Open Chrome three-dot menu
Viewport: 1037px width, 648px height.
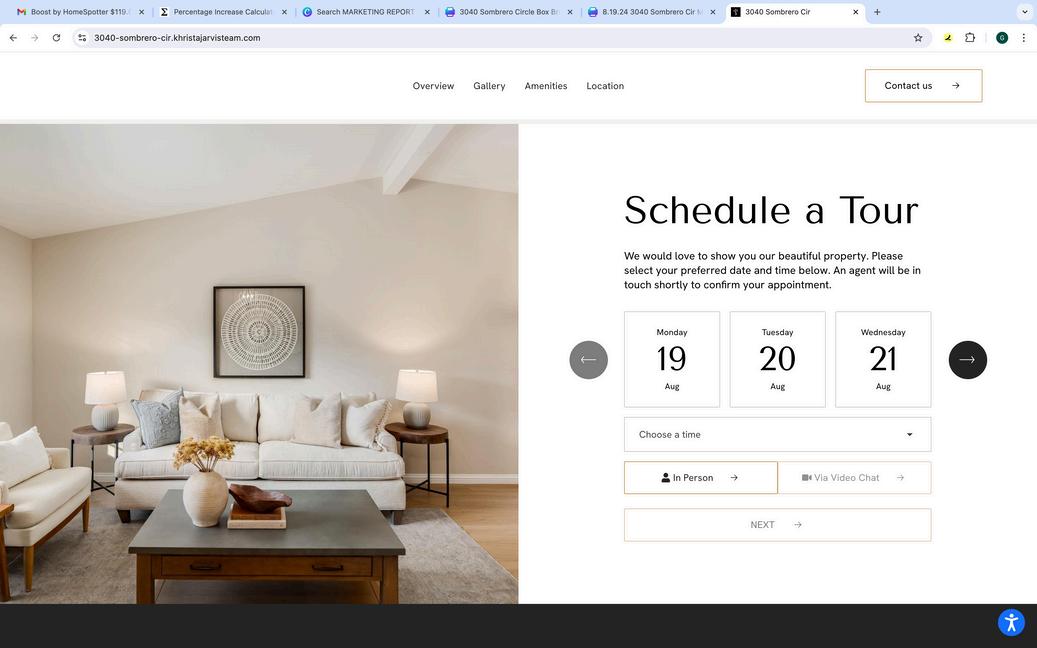click(1023, 38)
